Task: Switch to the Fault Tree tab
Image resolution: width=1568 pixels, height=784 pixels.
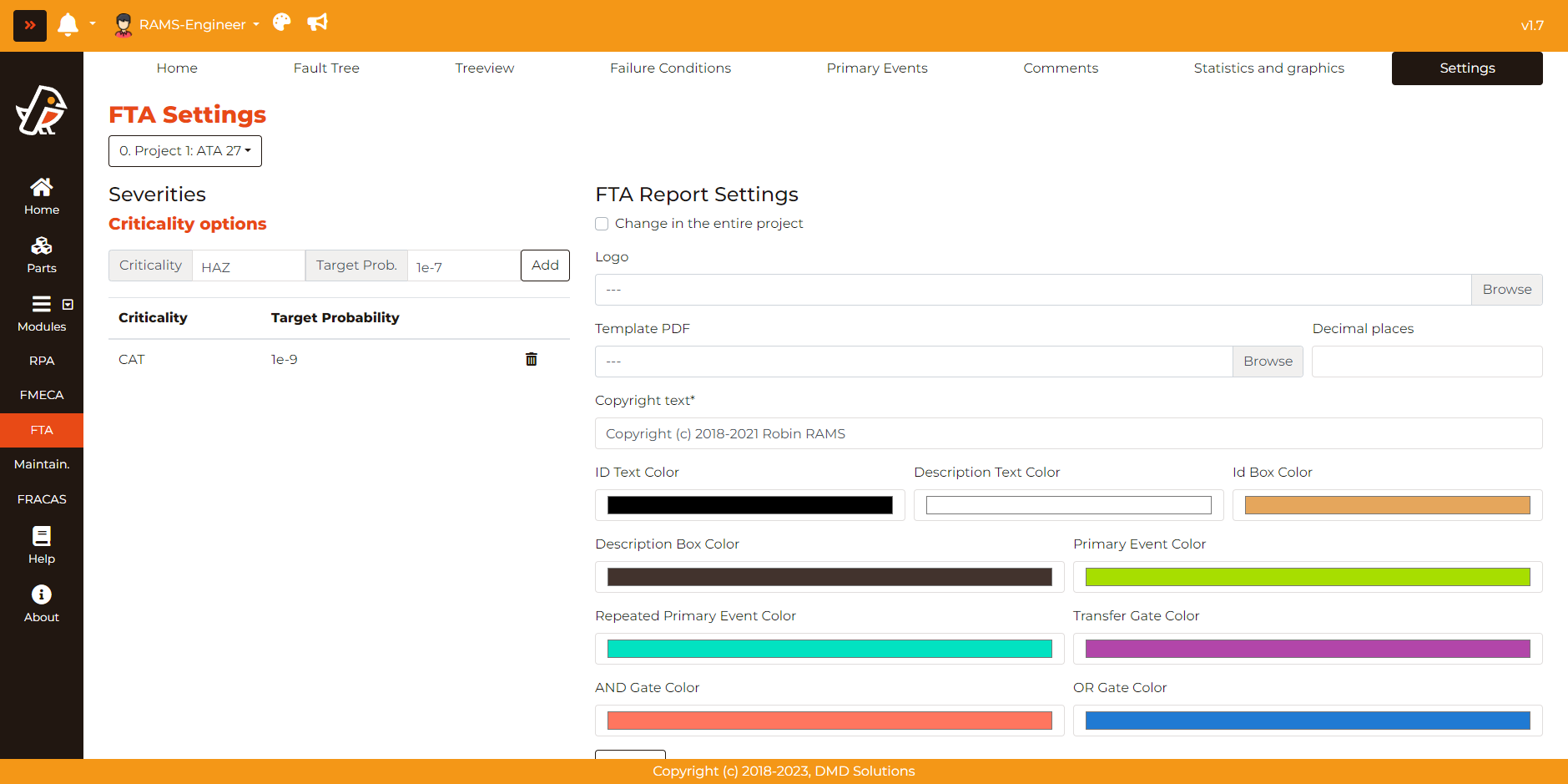Action: pos(326,68)
